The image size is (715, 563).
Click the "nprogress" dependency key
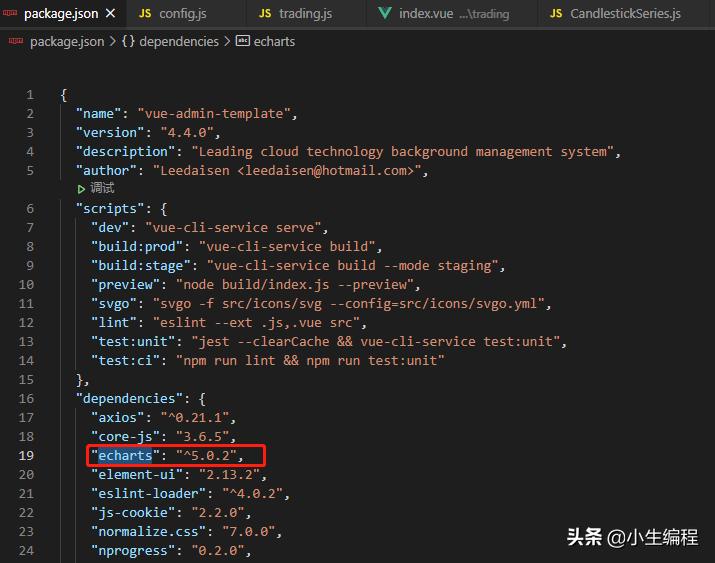point(133,551)
